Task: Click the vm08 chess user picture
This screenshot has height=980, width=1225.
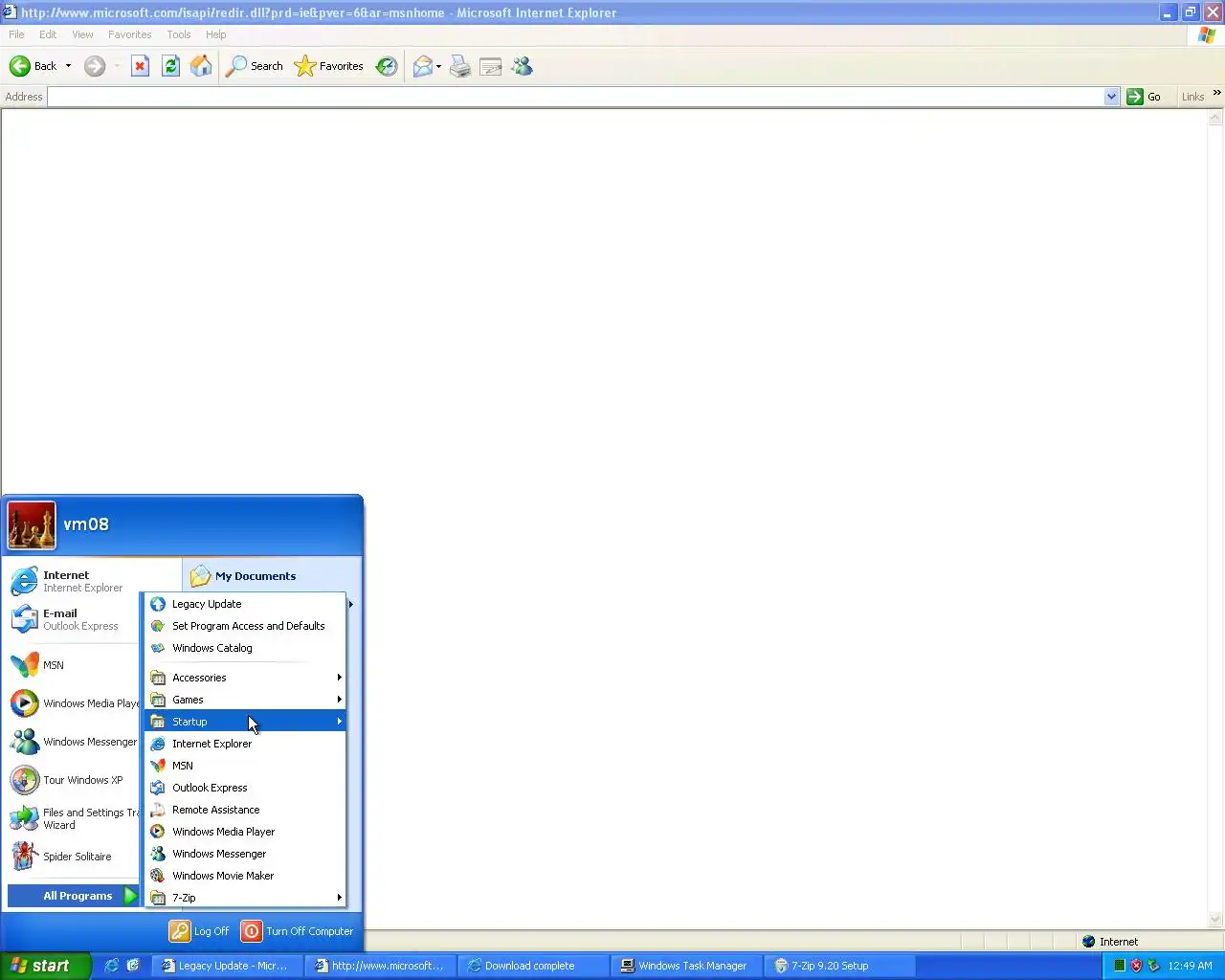Action: [32, 525]
